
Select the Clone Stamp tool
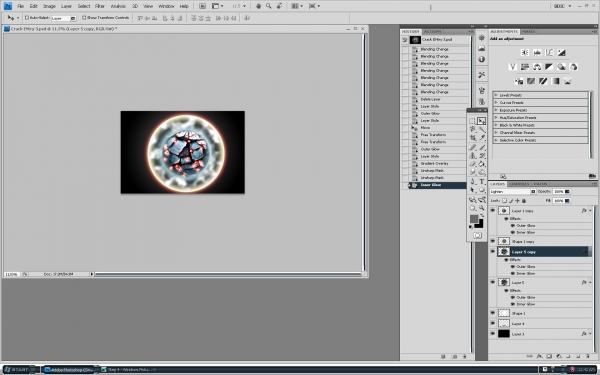tap(473, 156)
